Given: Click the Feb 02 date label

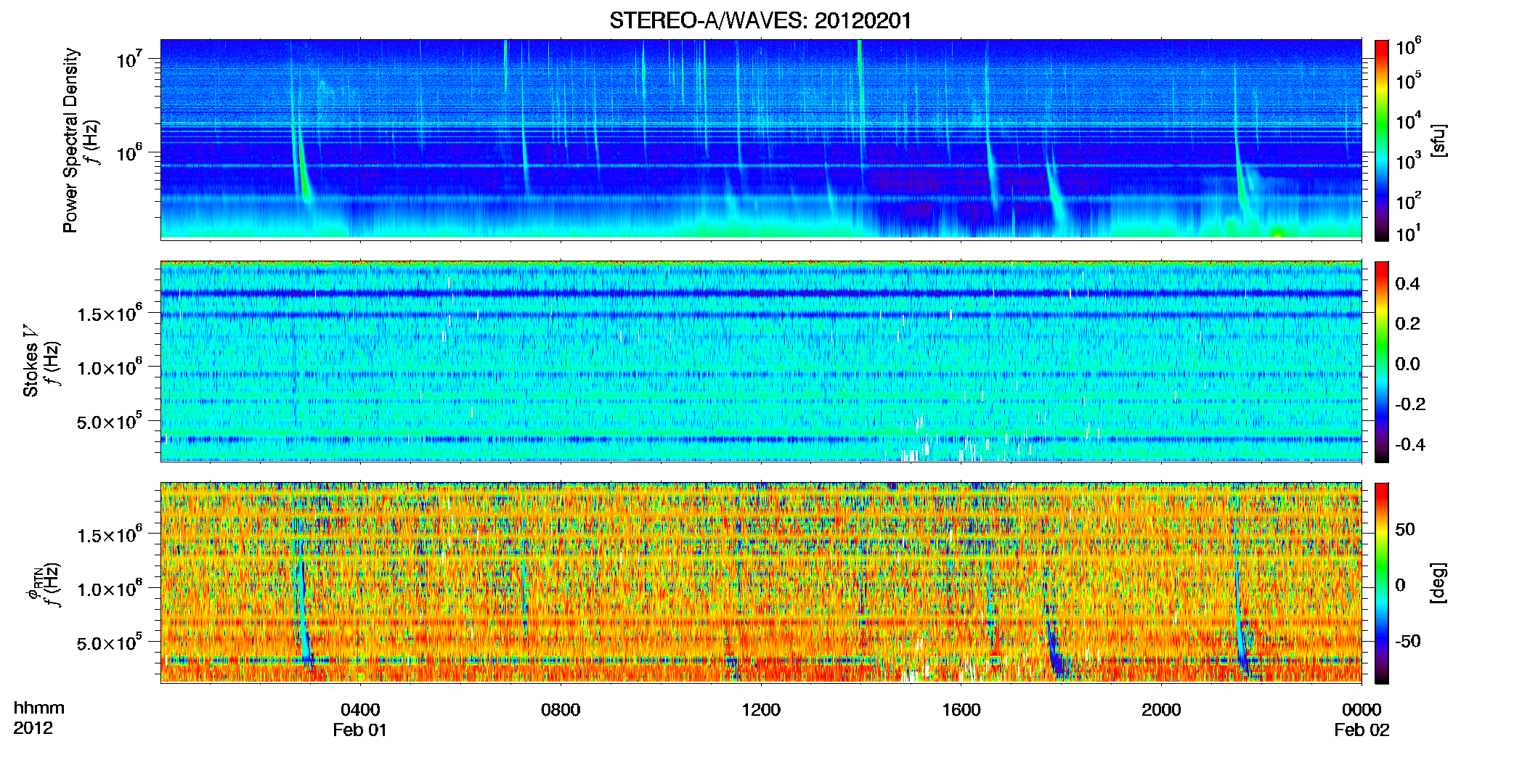Looking at the screenshot, I should [1362, 730].
